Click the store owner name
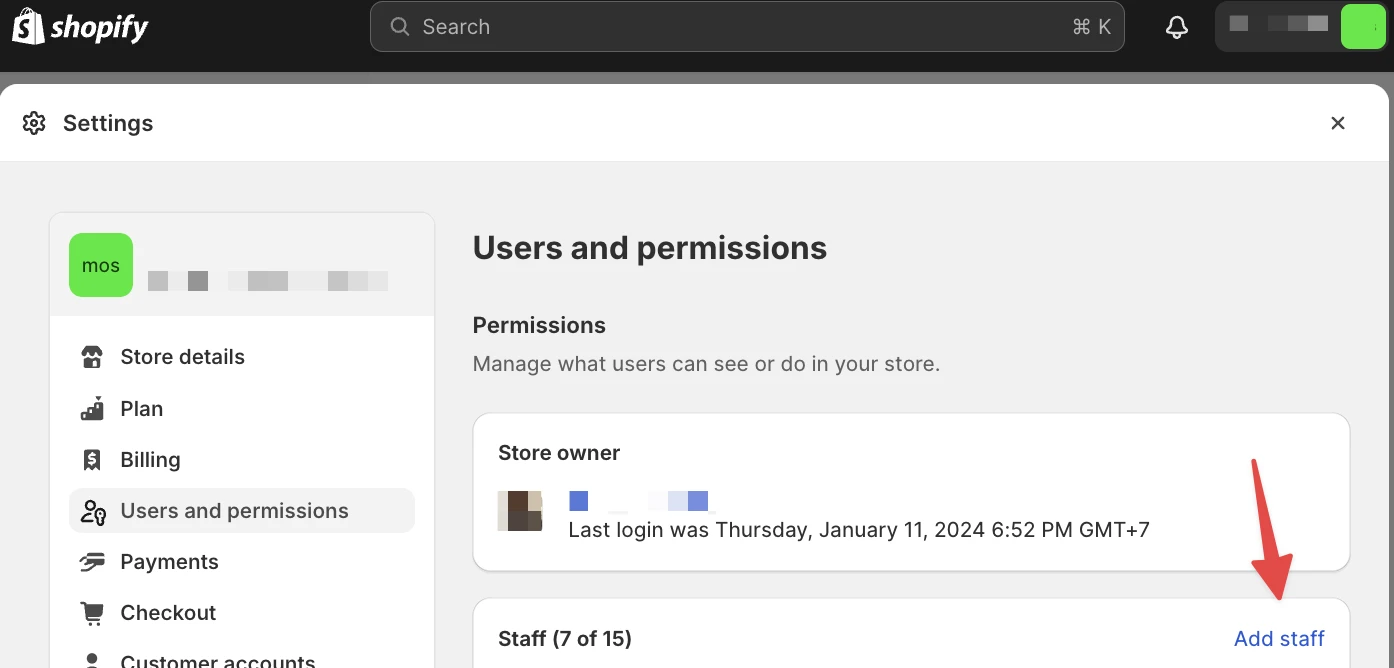Viewport: 1394px width, 668px height. point(639,501)
